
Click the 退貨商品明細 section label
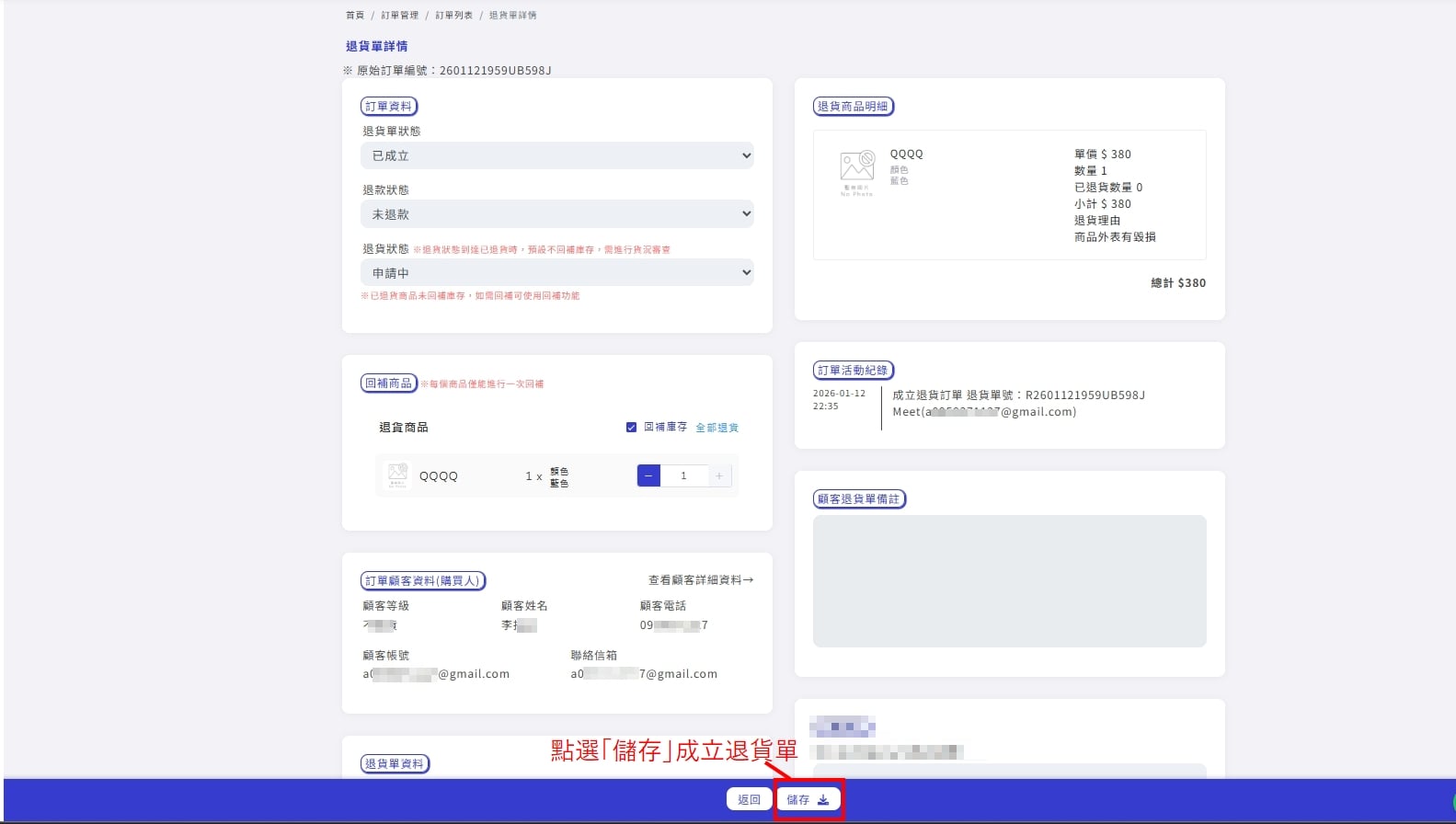pyautogui.click(x=854, y=107)
